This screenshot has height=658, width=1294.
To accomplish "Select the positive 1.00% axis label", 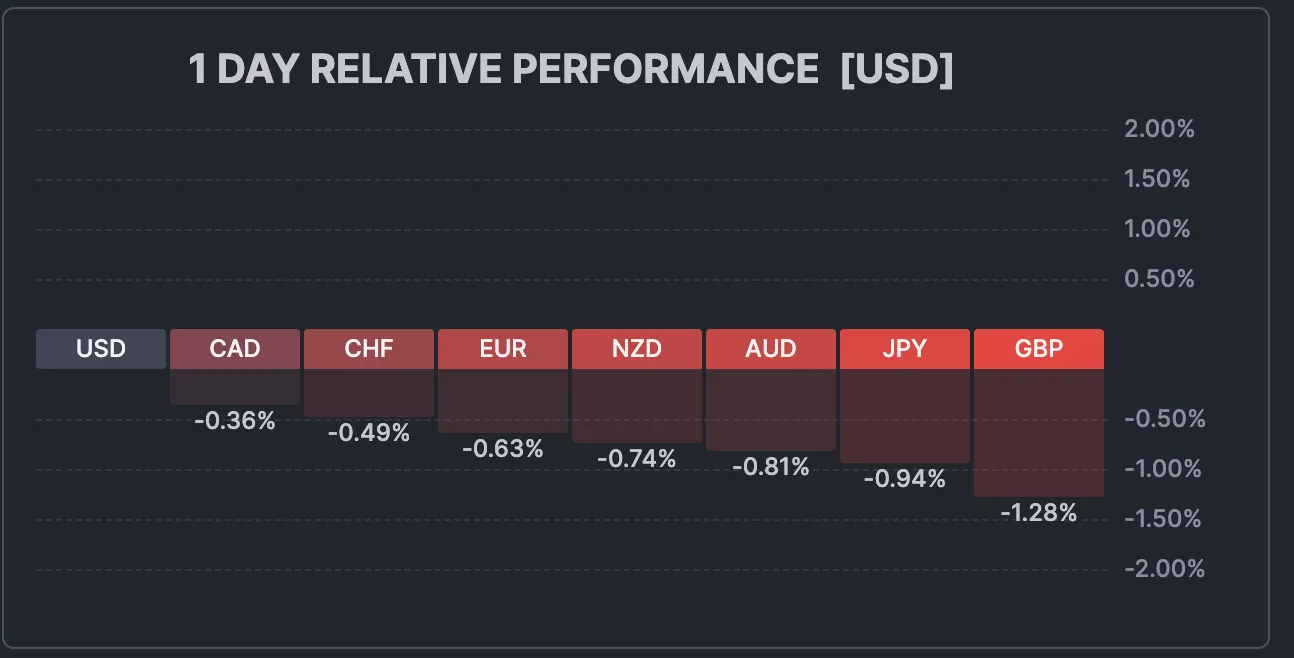I will point(1157,229).
